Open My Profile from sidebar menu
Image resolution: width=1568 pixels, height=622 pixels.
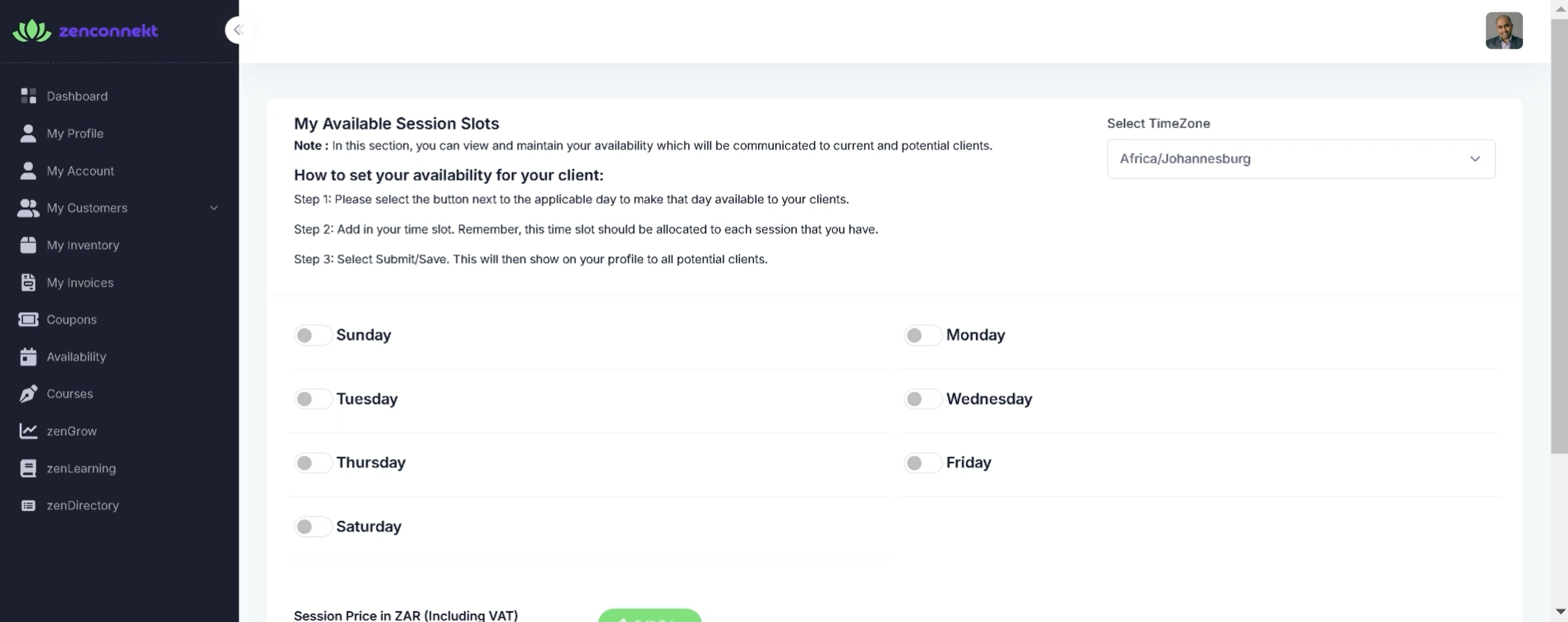(75, 134)
